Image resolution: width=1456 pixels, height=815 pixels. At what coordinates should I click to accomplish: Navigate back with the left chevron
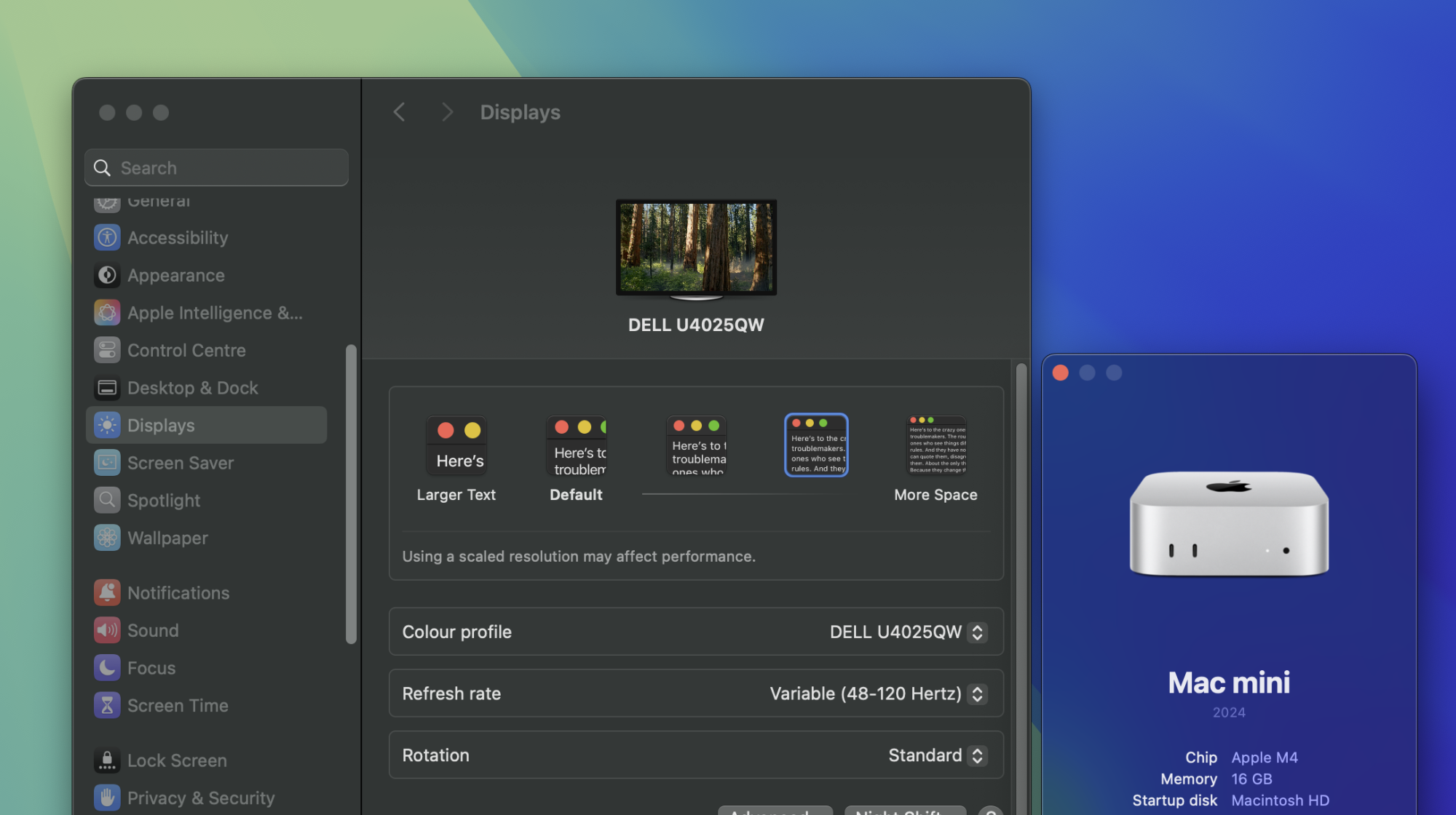[399, 112]
